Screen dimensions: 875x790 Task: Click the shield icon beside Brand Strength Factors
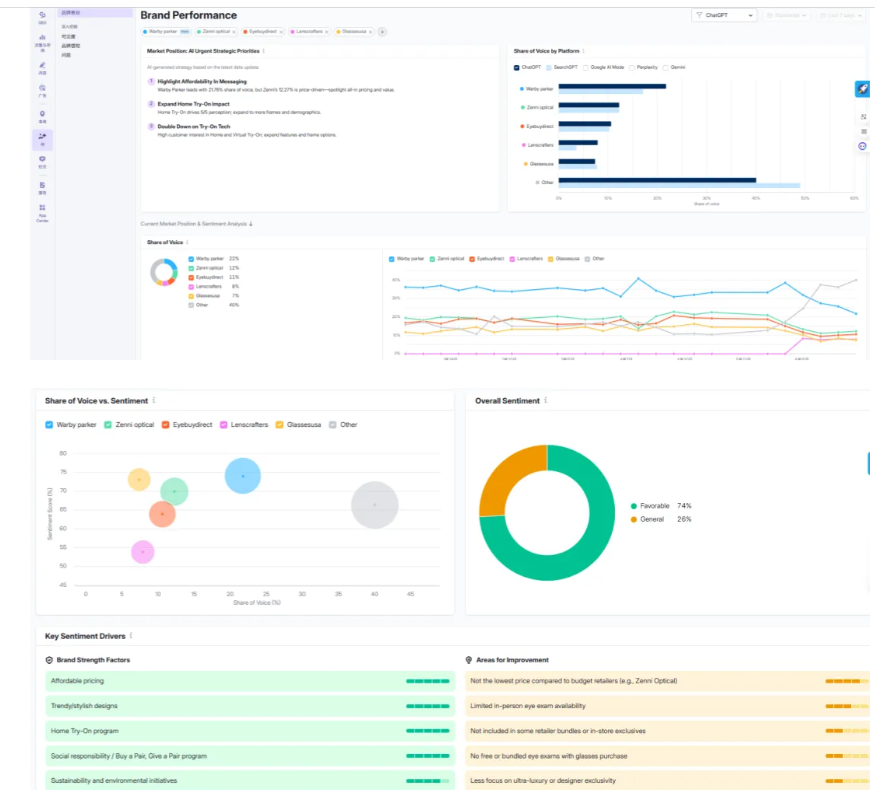pos(49,660)
